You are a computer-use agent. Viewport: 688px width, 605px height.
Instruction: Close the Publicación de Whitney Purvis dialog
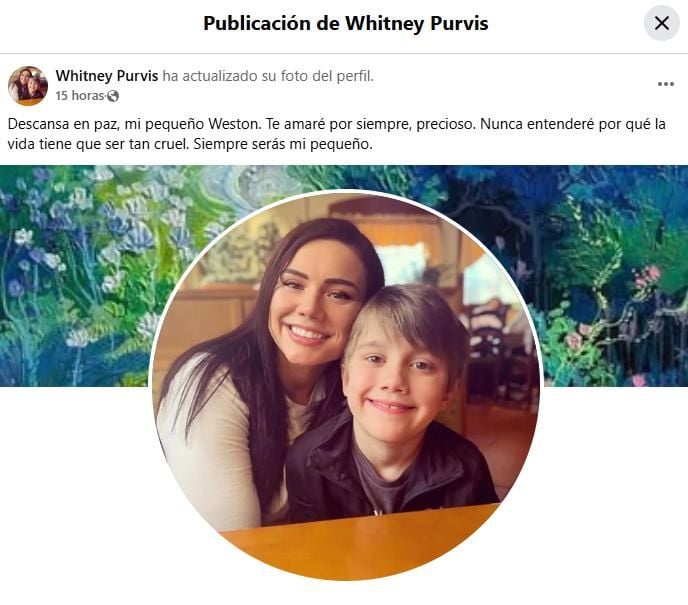tap(662, 23)
